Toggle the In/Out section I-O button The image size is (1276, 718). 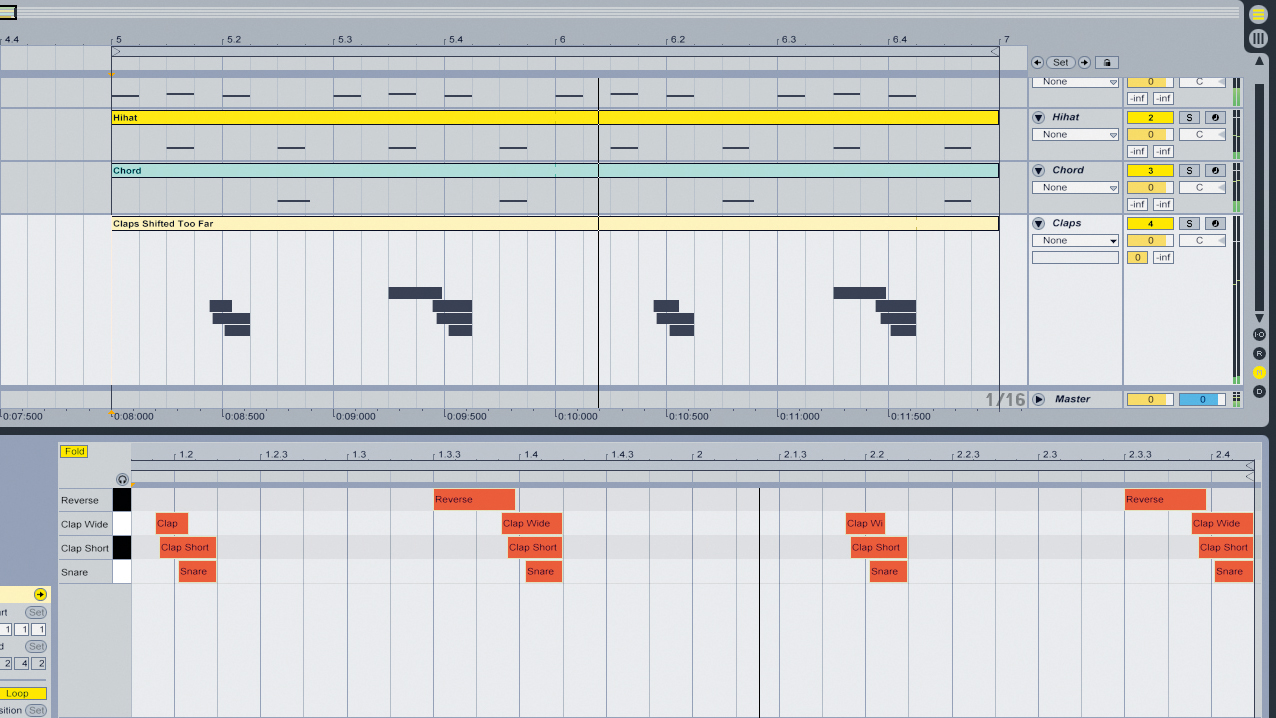click(x=1259, y=334)
